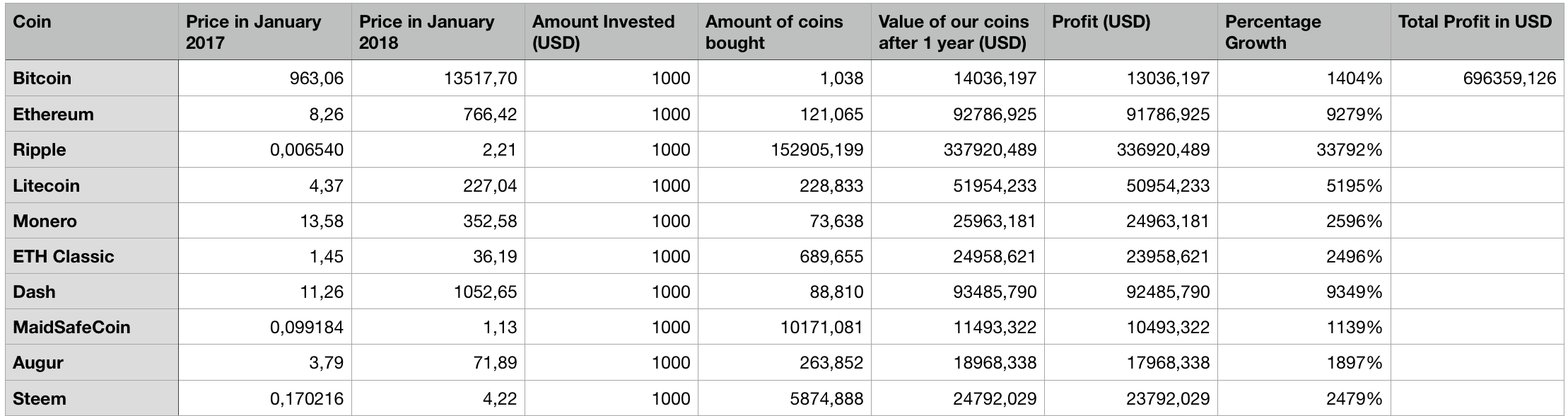Click Bitcoin's January 2017 price 963,06
The image size is (1568, 416).
316,78
